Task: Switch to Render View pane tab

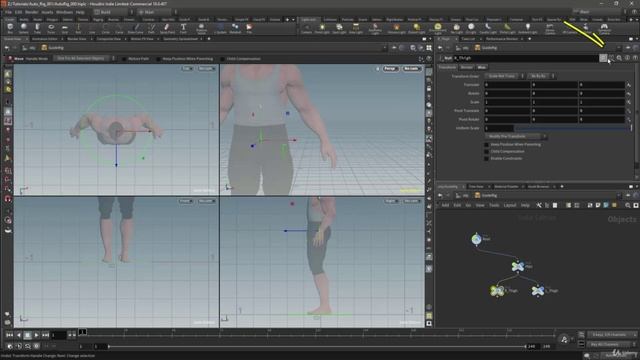Action: 76,39
